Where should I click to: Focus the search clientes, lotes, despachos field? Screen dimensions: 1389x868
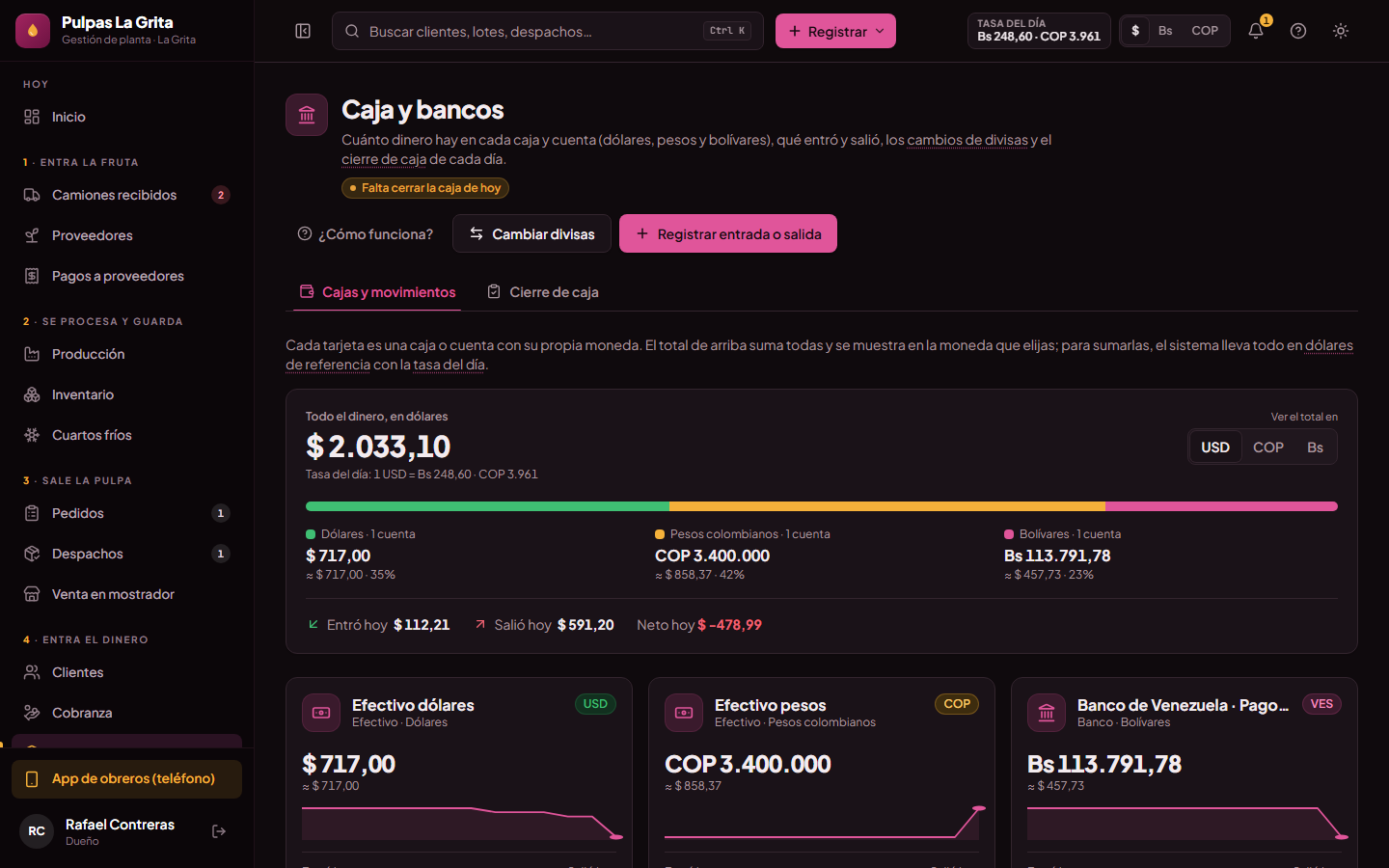[x=548, y=31]
